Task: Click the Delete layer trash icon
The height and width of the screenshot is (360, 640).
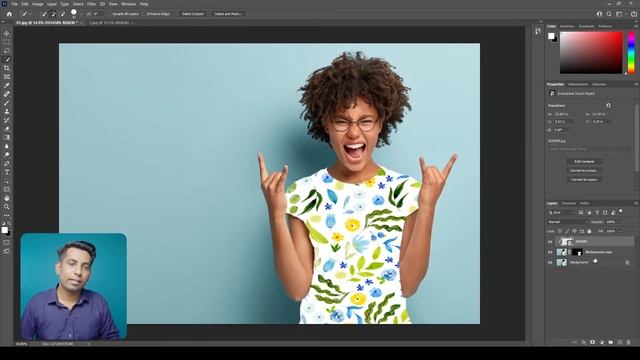Action: click(629, 342)
